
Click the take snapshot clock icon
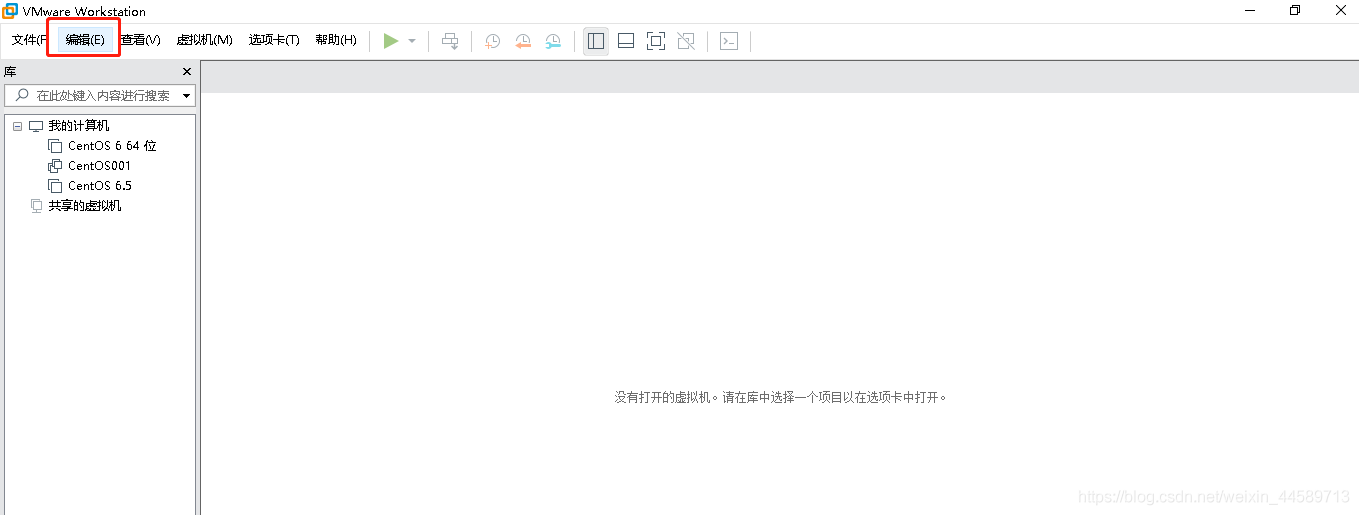[x=492, y=41]
